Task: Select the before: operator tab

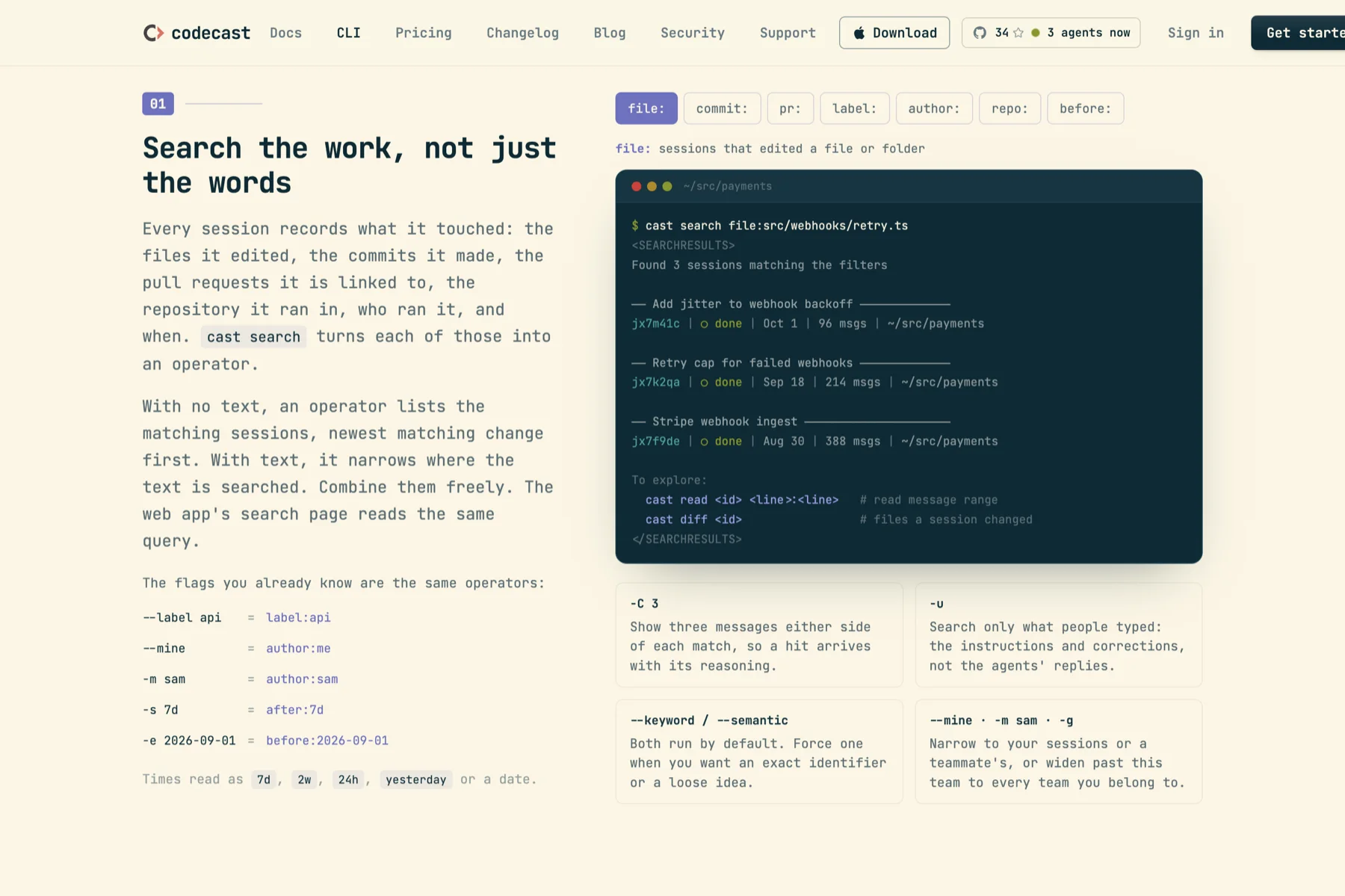Action: [x=1085, y=108]
